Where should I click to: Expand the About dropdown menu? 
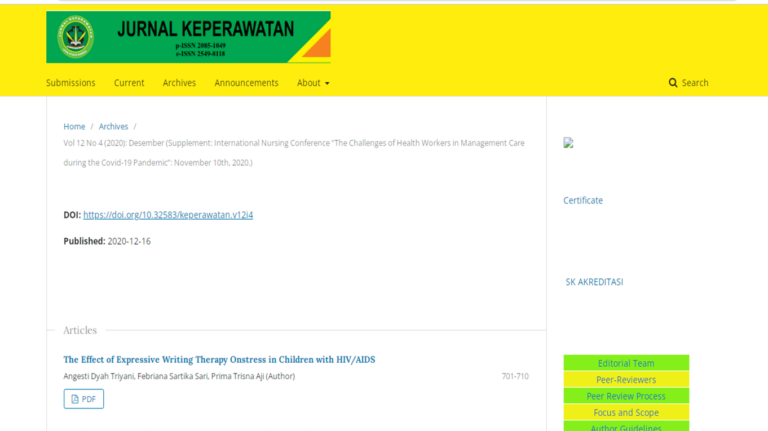click(313, 83)
